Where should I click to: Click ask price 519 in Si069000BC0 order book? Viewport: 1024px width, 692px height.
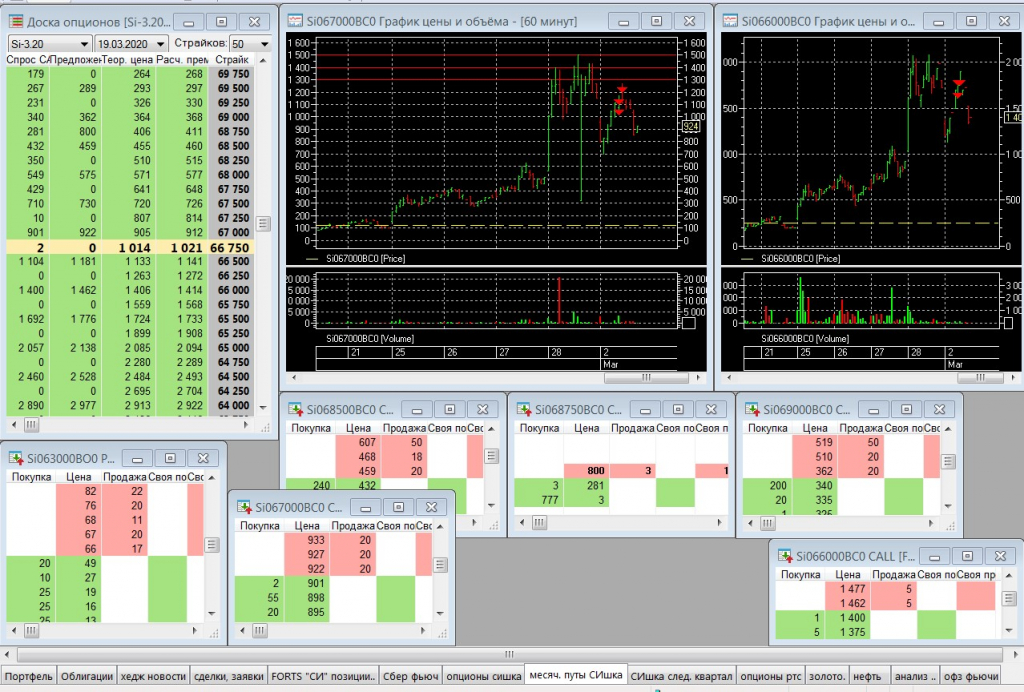point(814,442)
